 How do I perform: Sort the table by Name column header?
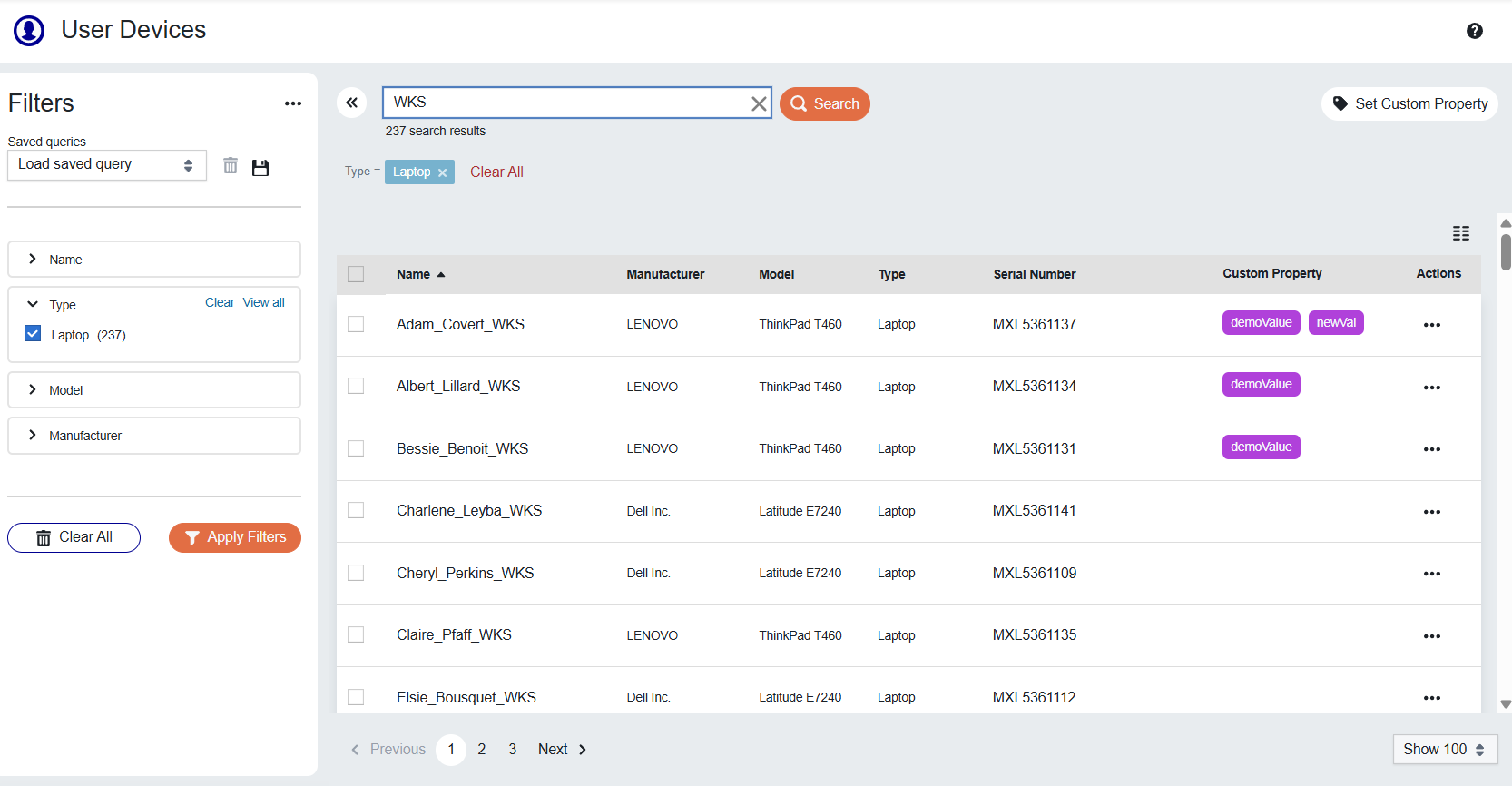pos(414,274)
